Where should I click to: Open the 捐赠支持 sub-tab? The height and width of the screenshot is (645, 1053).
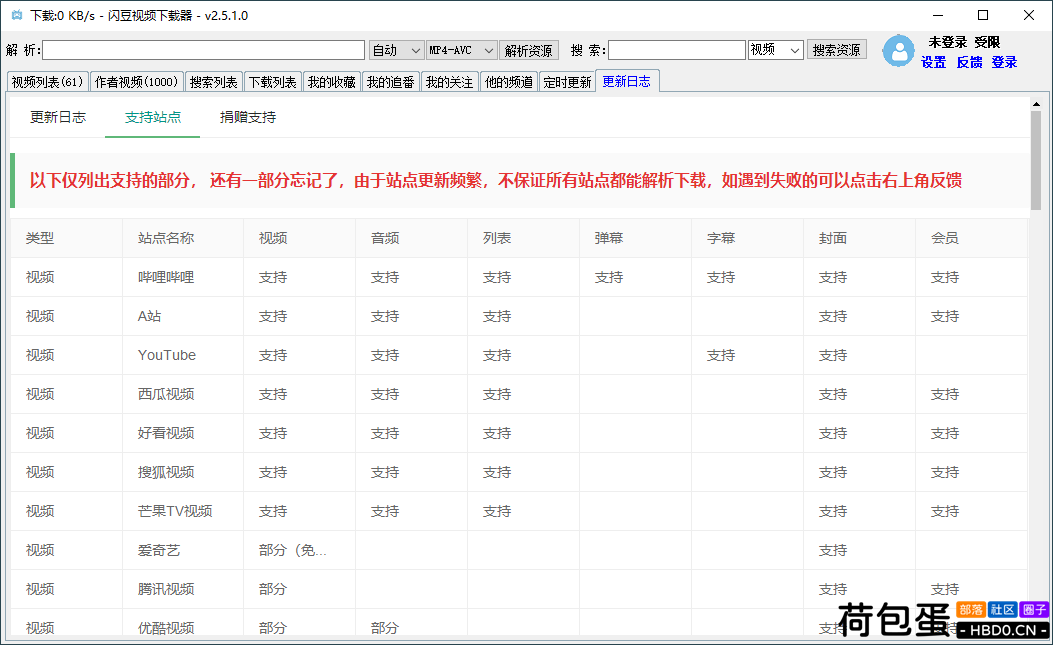pyautogui.click(x=248, y=118)
